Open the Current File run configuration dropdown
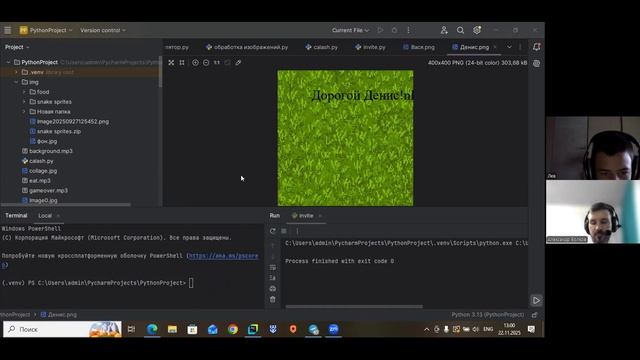640x360 pixels. coord(350,30)
